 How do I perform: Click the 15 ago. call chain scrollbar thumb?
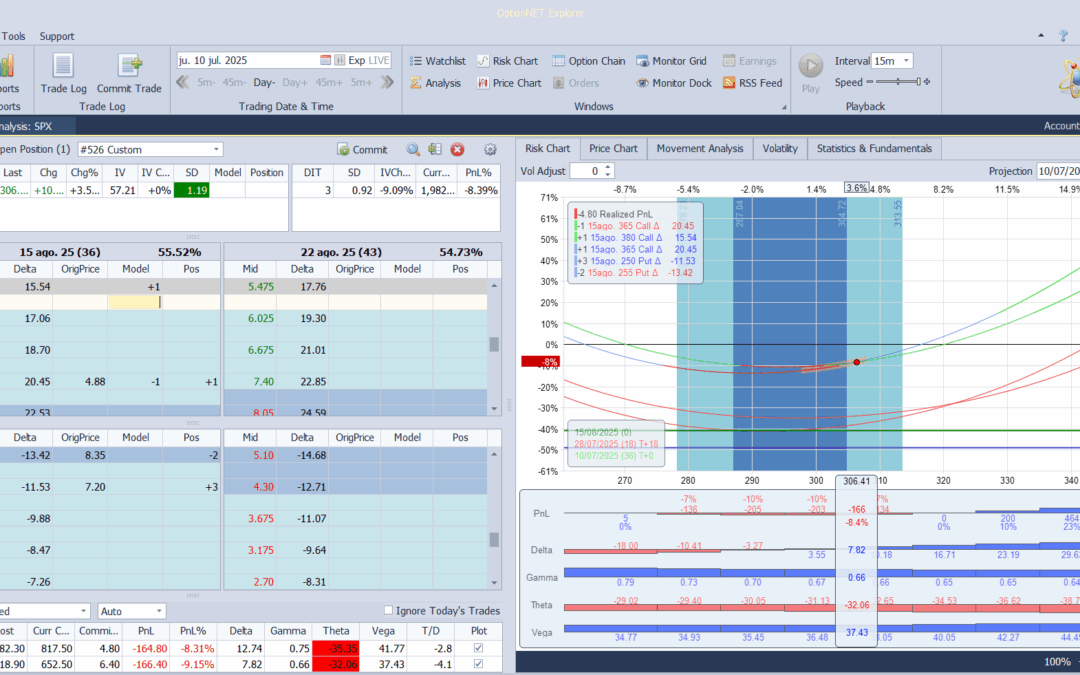(494, 344)
